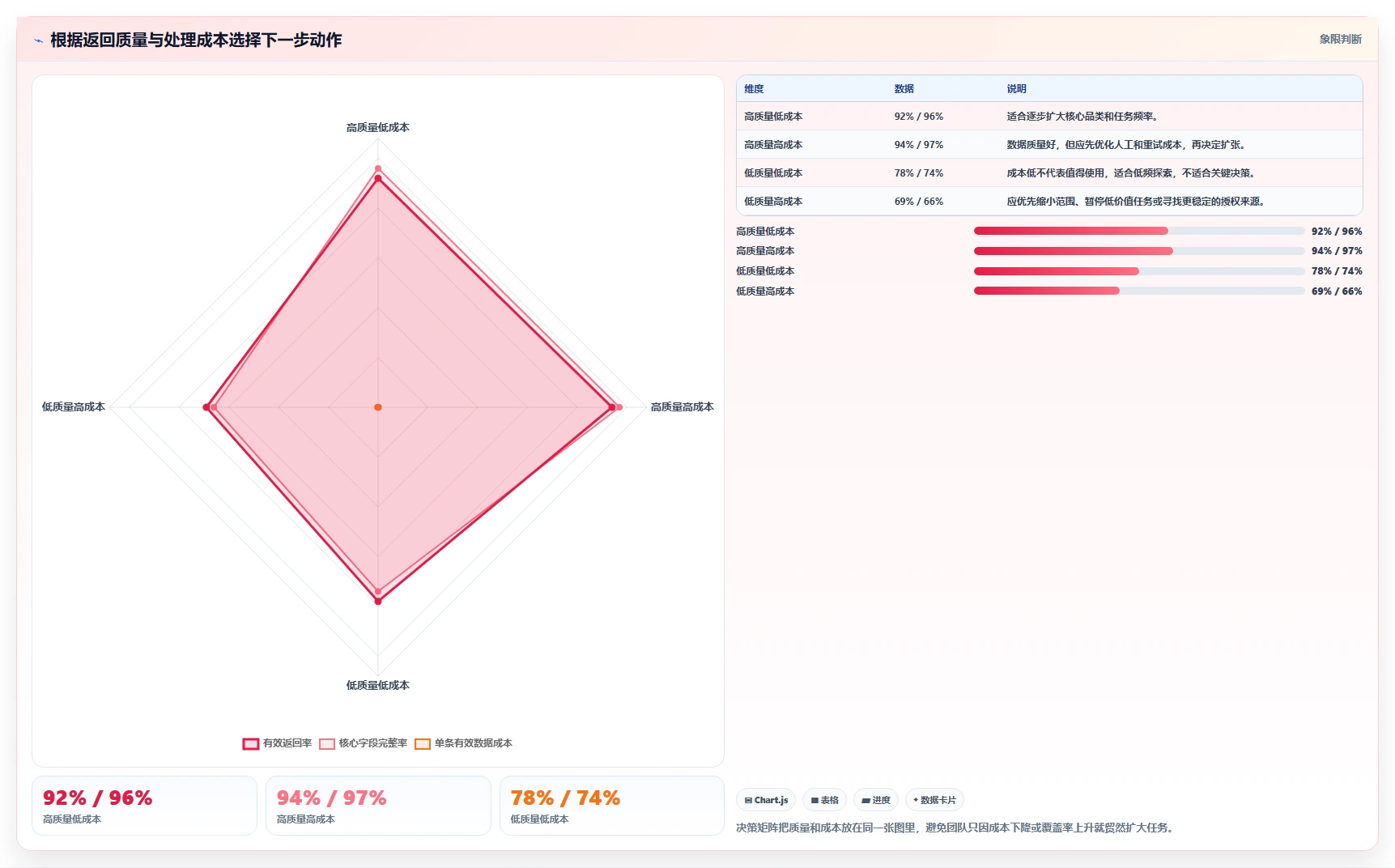This screenshot has height=868, width=1395.
Task: Click the 92% / 96% value beside the progress bar
Action: tap(1337, 232)
